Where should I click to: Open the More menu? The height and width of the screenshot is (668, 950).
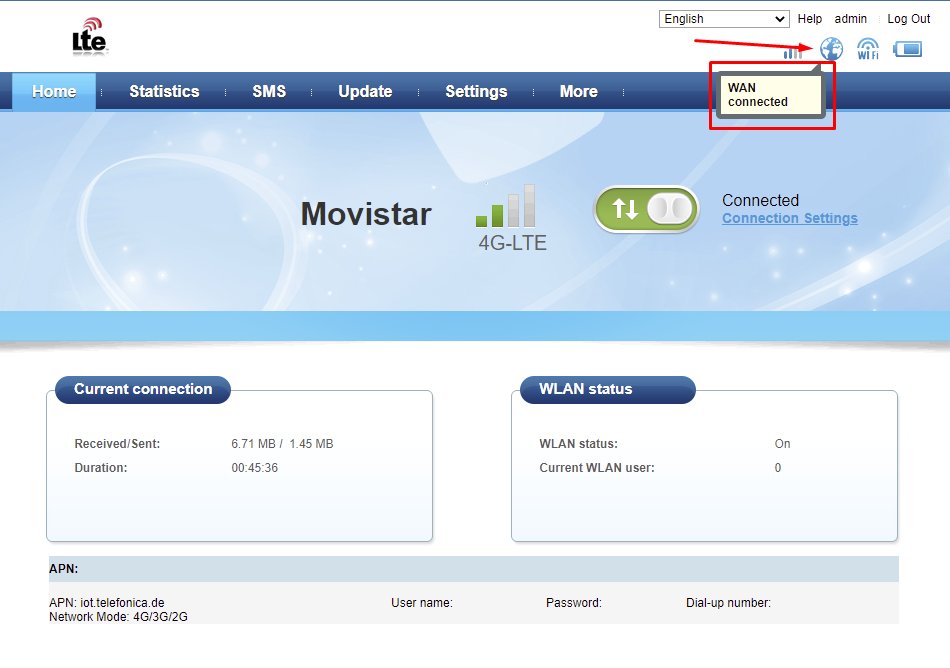579,91
